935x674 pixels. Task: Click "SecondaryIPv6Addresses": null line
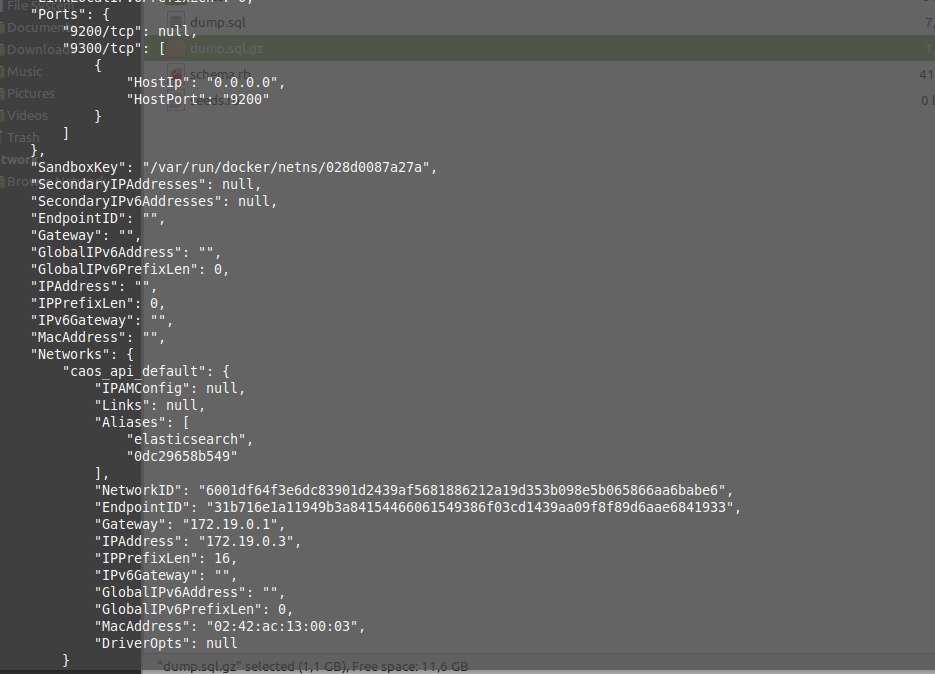(154, 201)
